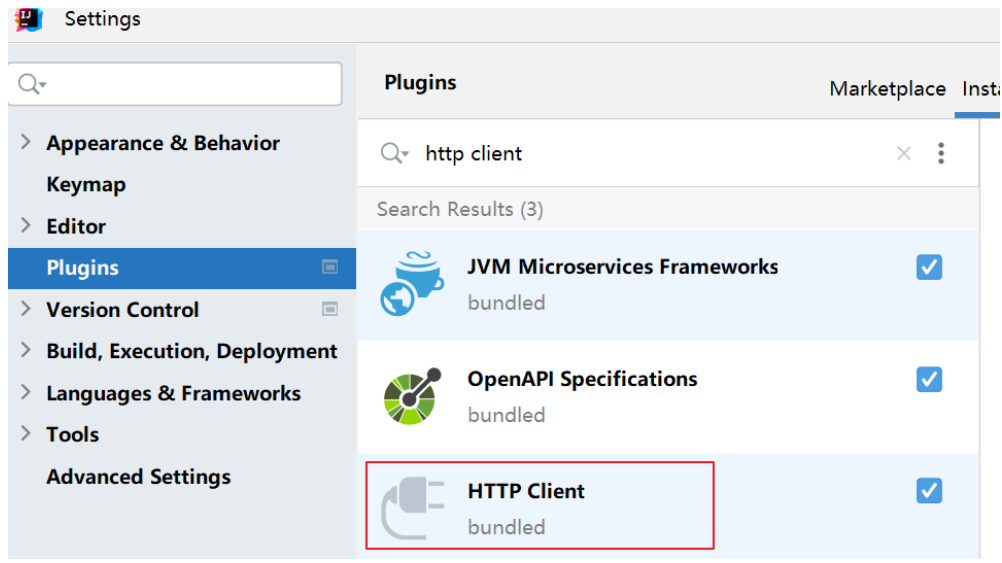Disable the JVM Microservices Frameworks plugin checkbox
Viewport: 1002px width, 563px height.
(929, 267)
